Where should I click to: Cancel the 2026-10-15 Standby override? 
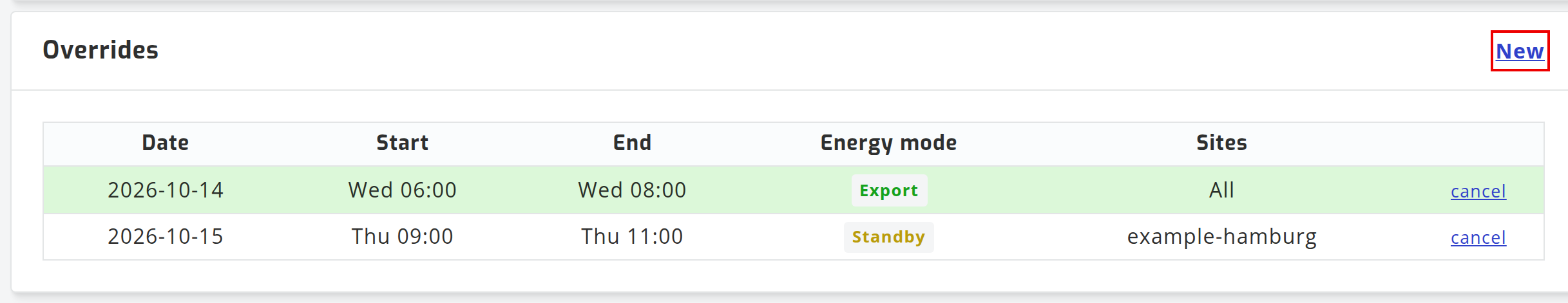click(x=1478, y=237)
